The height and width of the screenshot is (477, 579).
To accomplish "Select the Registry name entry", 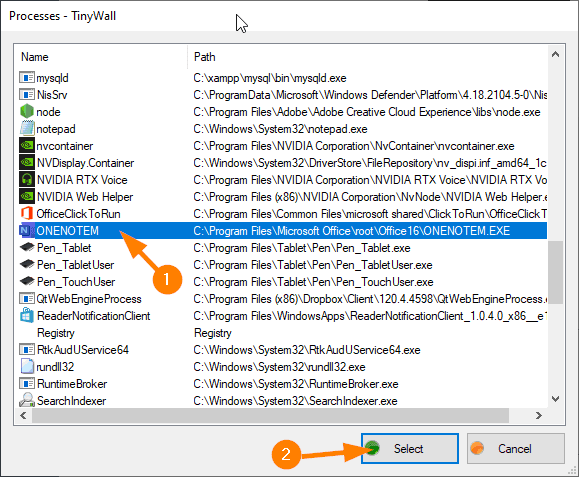I will 56,333.
